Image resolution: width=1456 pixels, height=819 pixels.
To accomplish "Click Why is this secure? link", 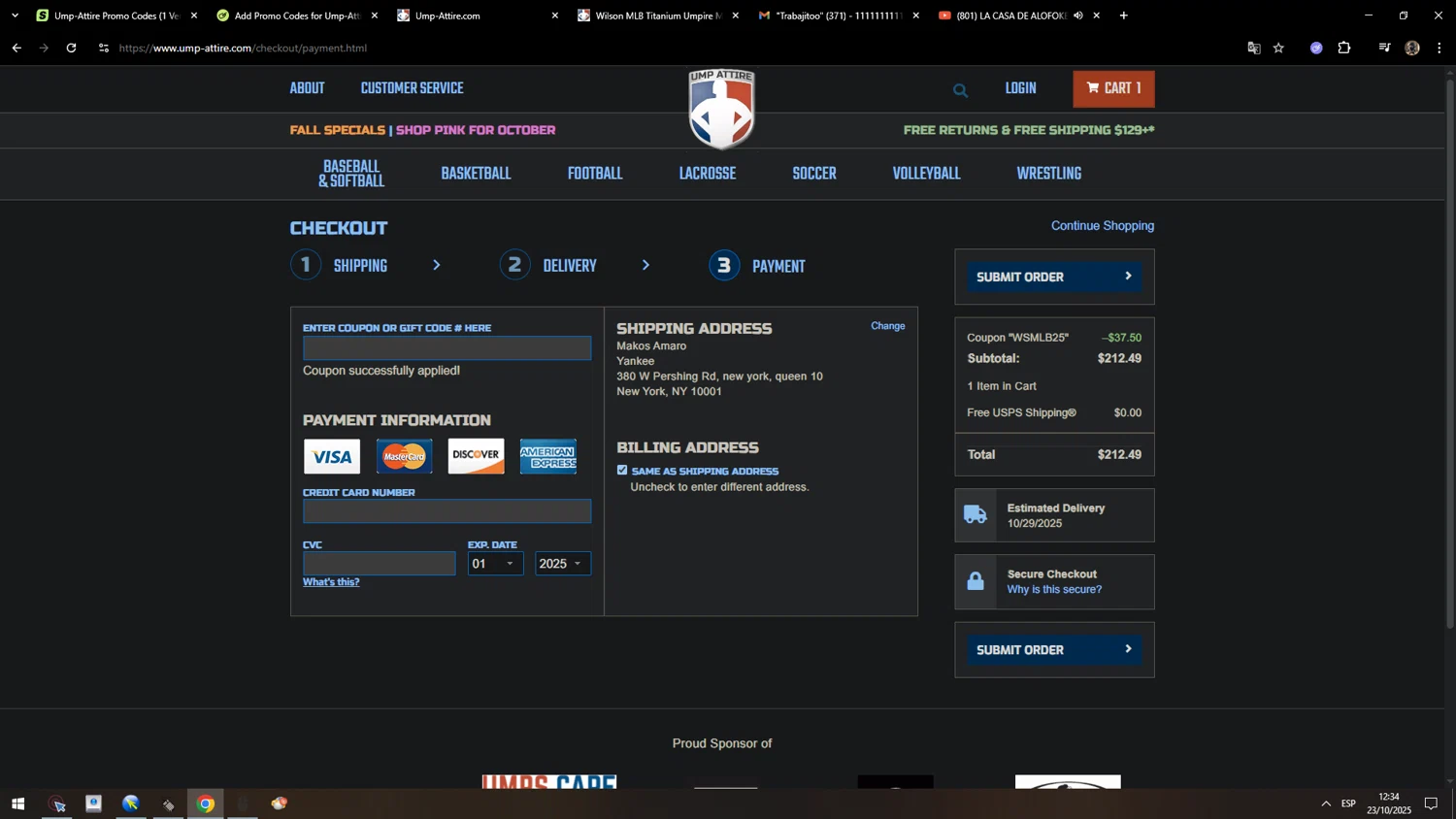I will point(1054,590).
